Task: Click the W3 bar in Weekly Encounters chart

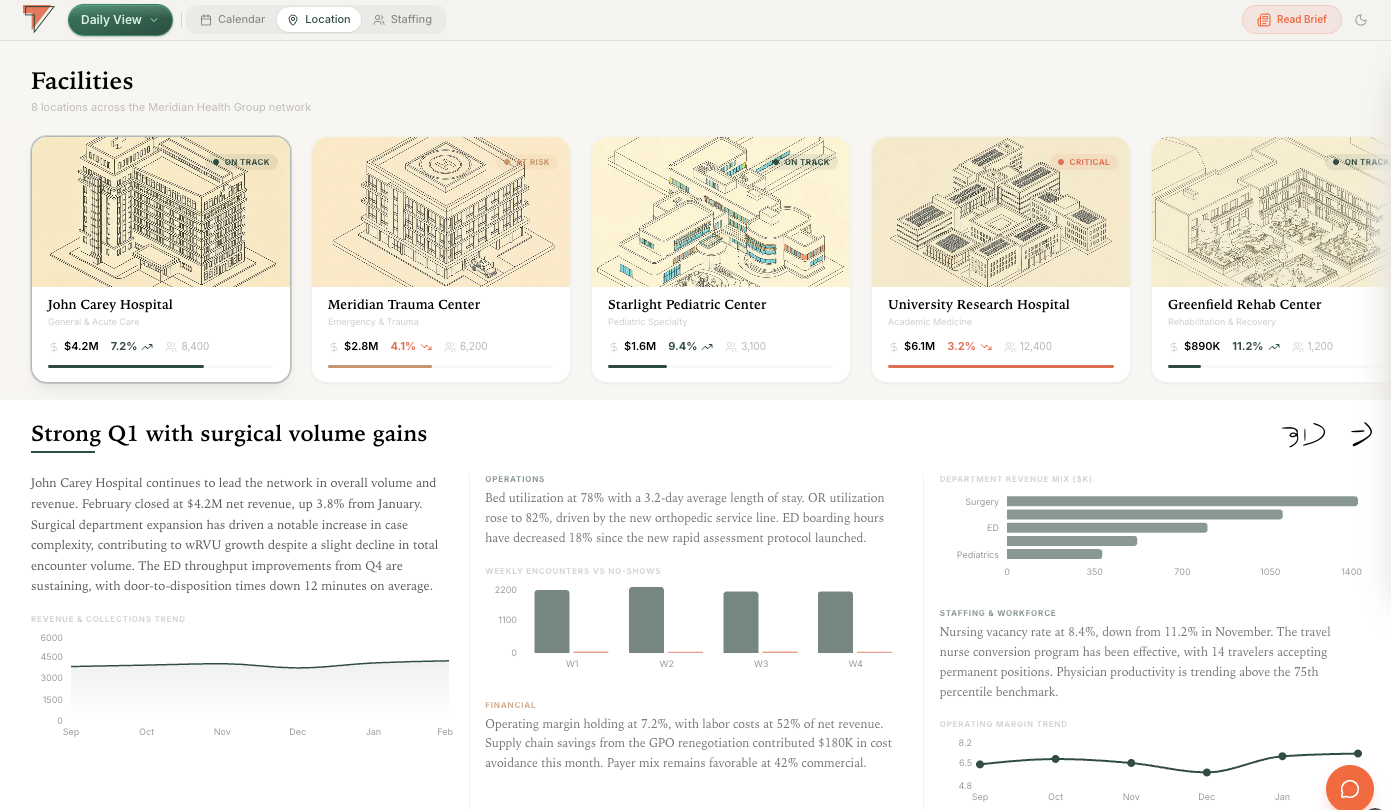Action: (x=741, y=622)
